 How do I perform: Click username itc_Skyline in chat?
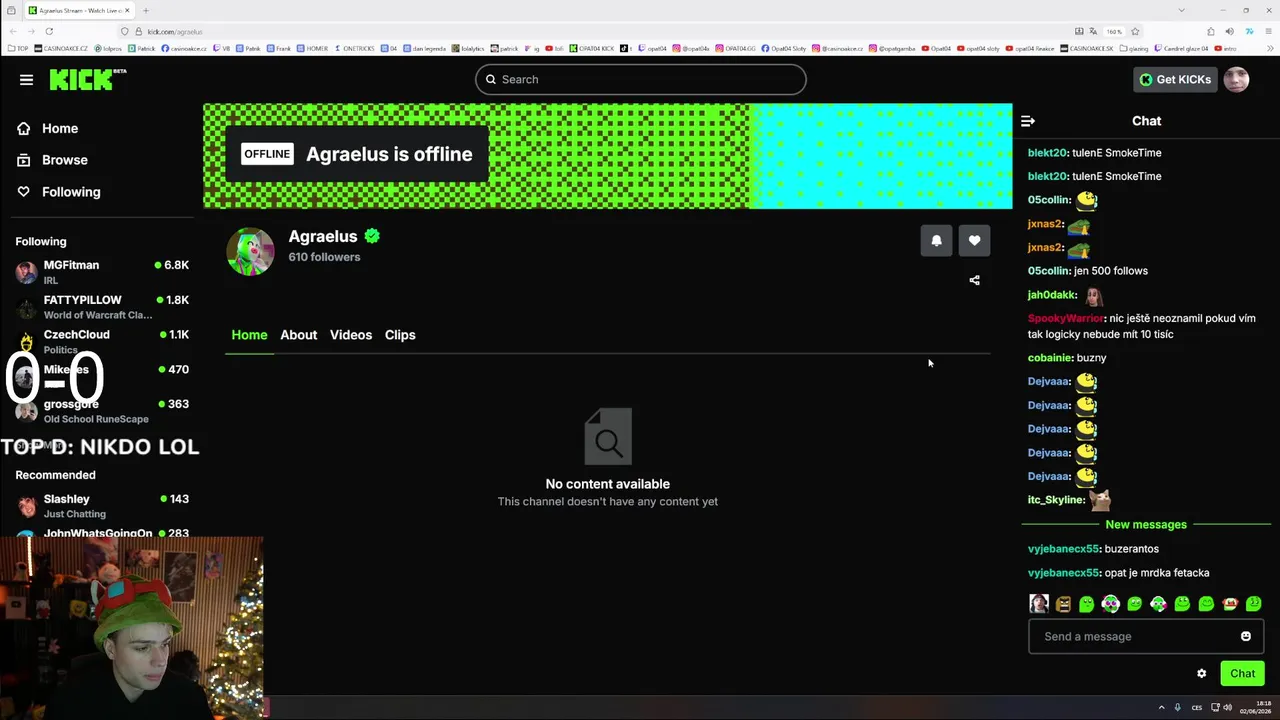pyautogui.click(x=1056, y=500)
